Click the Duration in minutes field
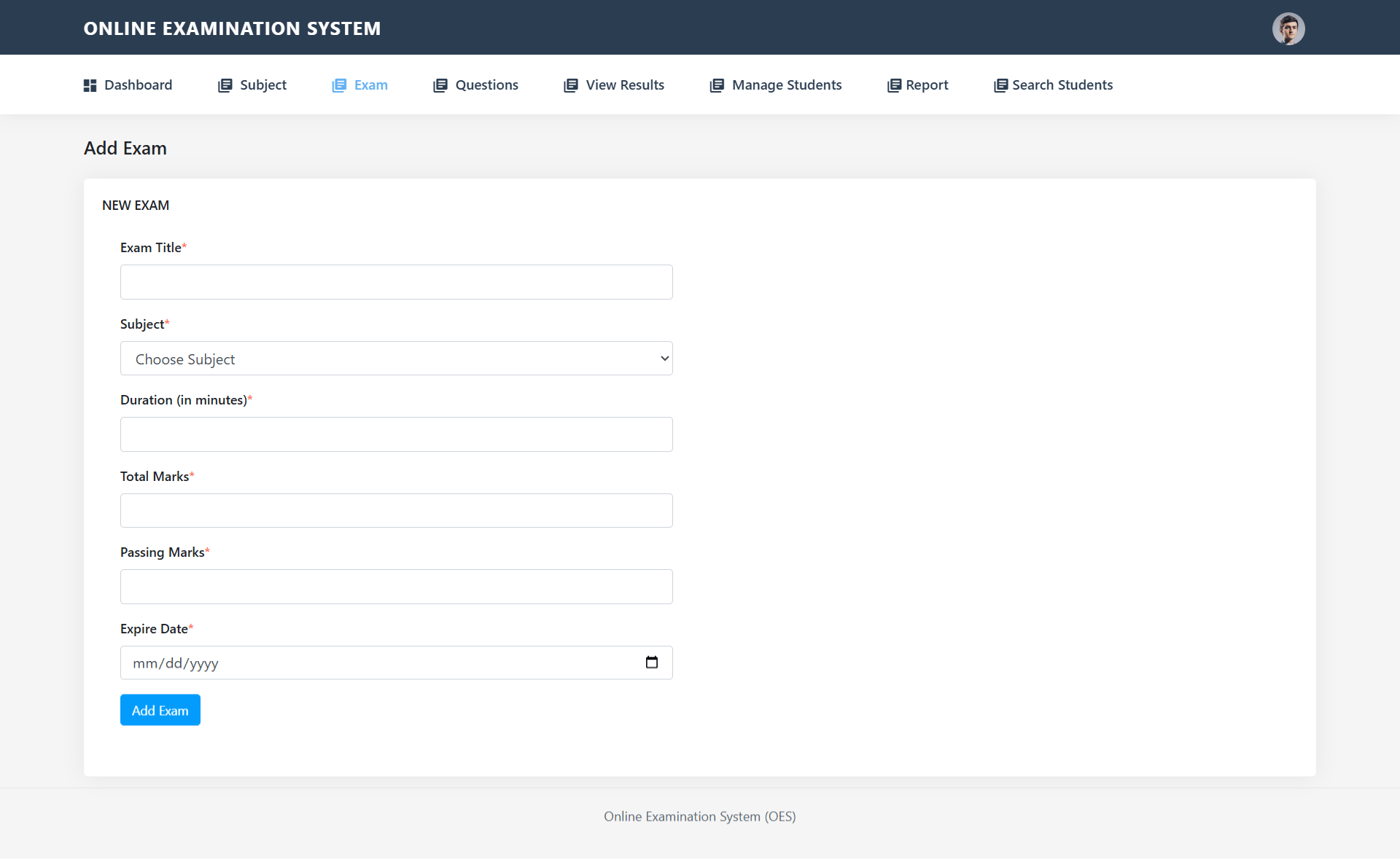1400x860 pixels. point(396,434)
